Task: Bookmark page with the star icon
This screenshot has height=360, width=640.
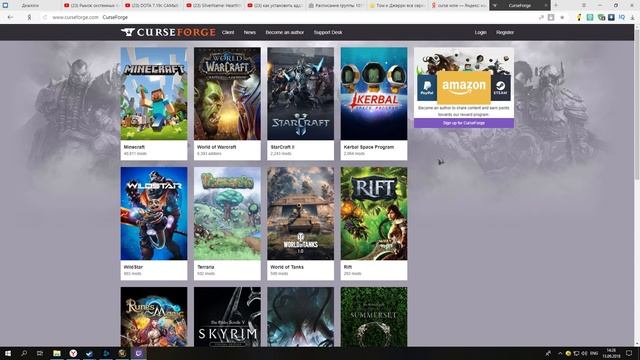Action: [562, 18]
